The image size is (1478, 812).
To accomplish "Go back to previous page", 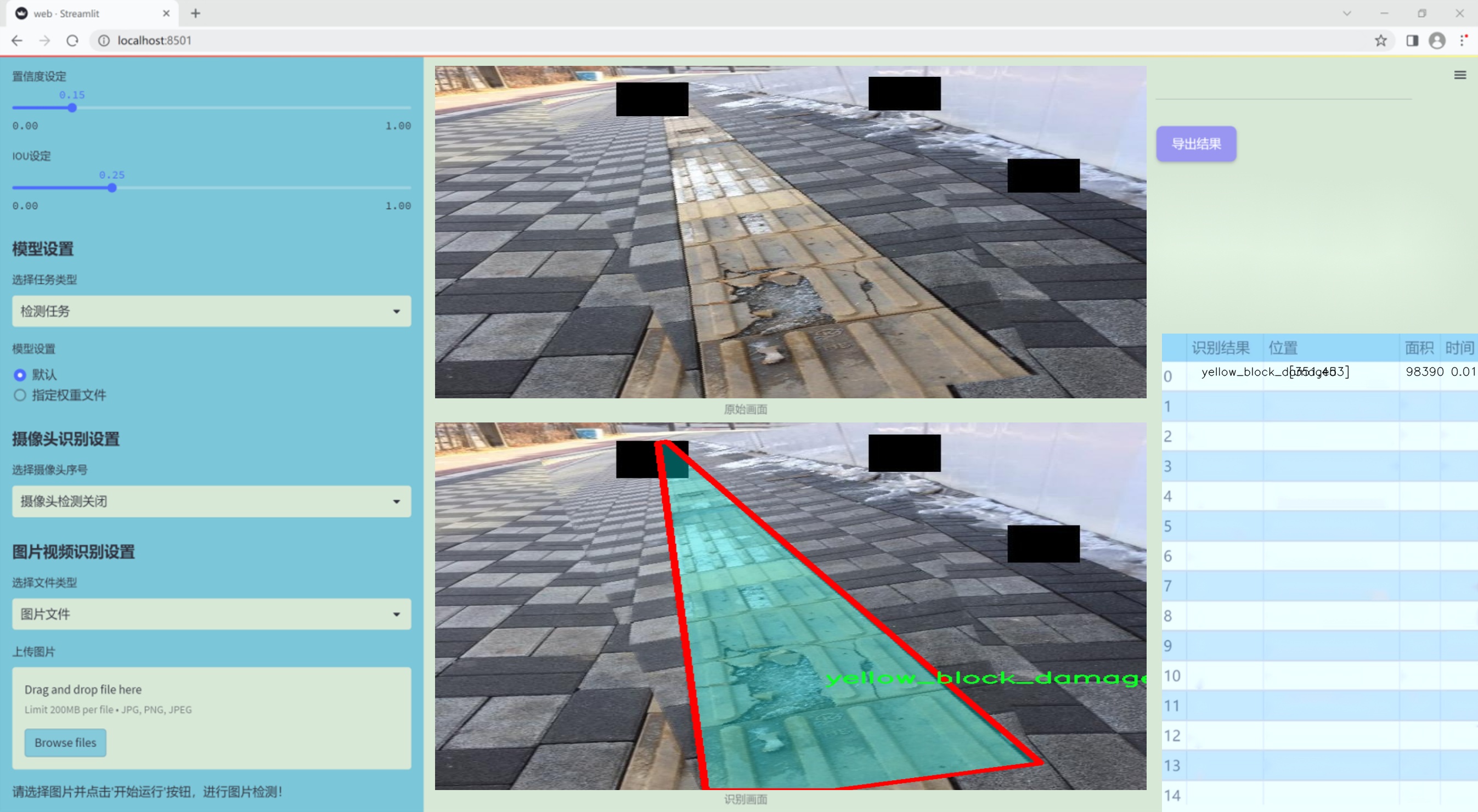I will coord(17,41).
